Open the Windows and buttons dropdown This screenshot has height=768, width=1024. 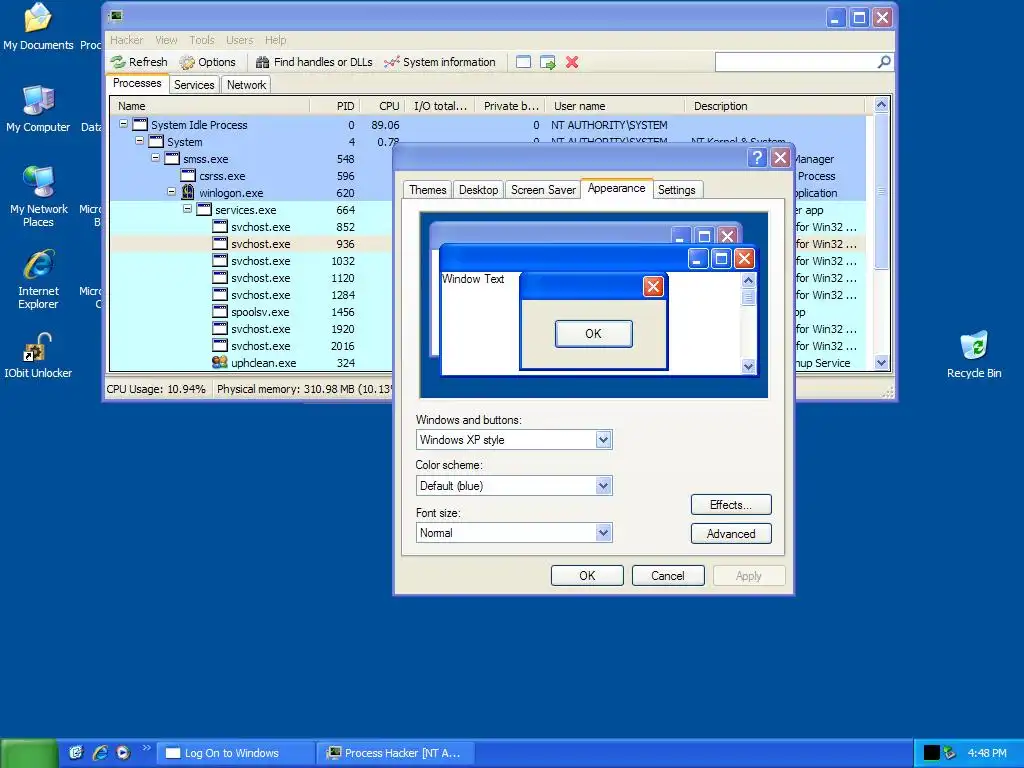(x=603, y=440)
